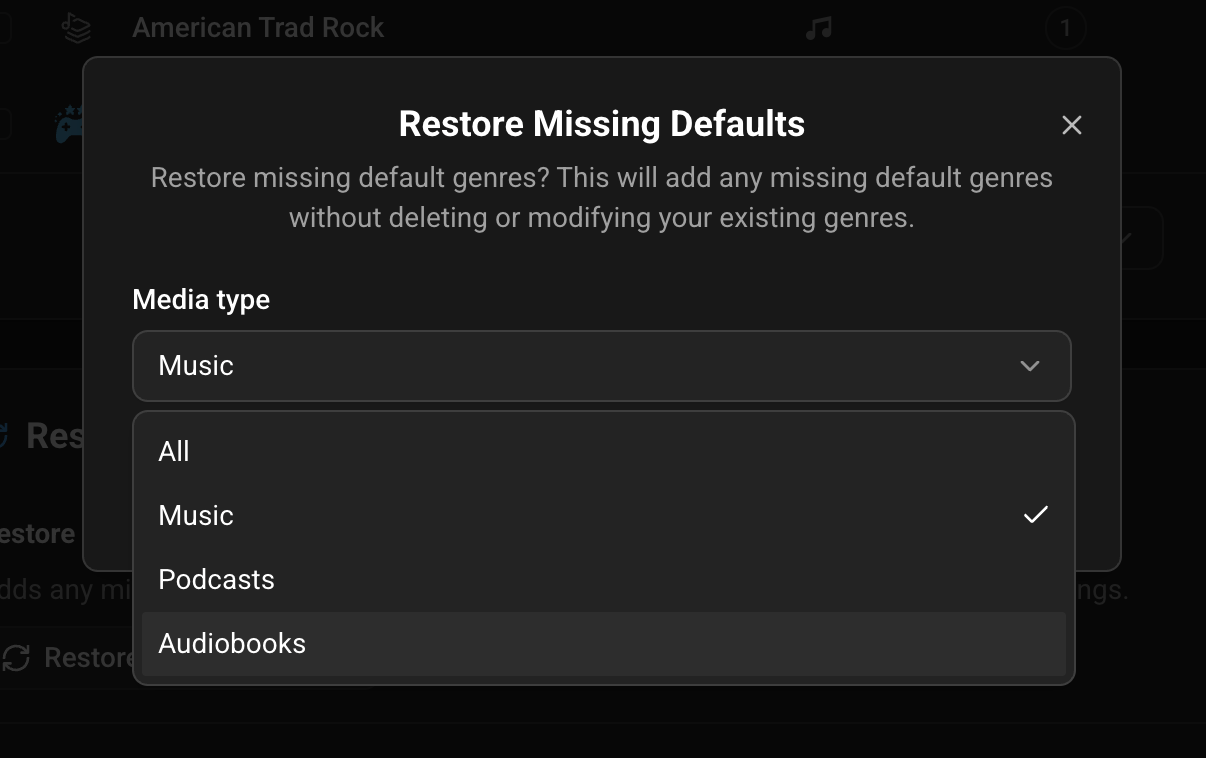1206x758 pixels.
Task: Click the Restore Missing Defaults dialog title
Action: [602, 124]
